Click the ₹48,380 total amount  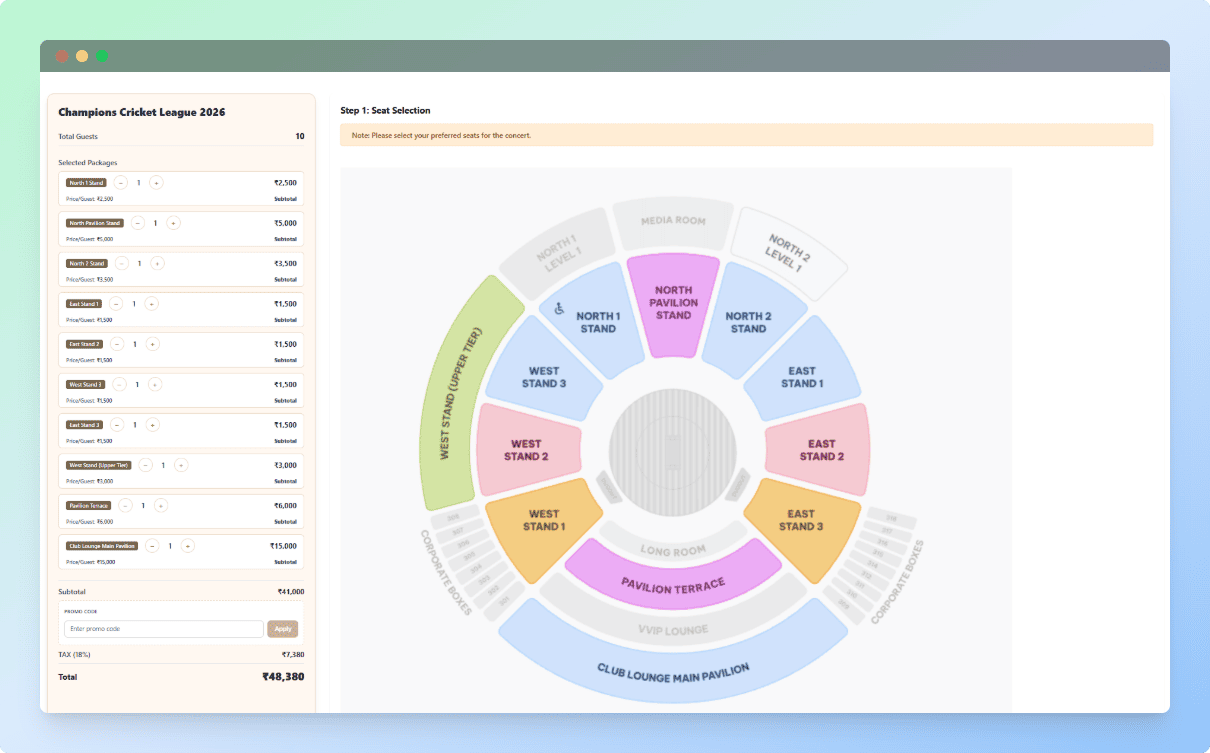(283, 677)
